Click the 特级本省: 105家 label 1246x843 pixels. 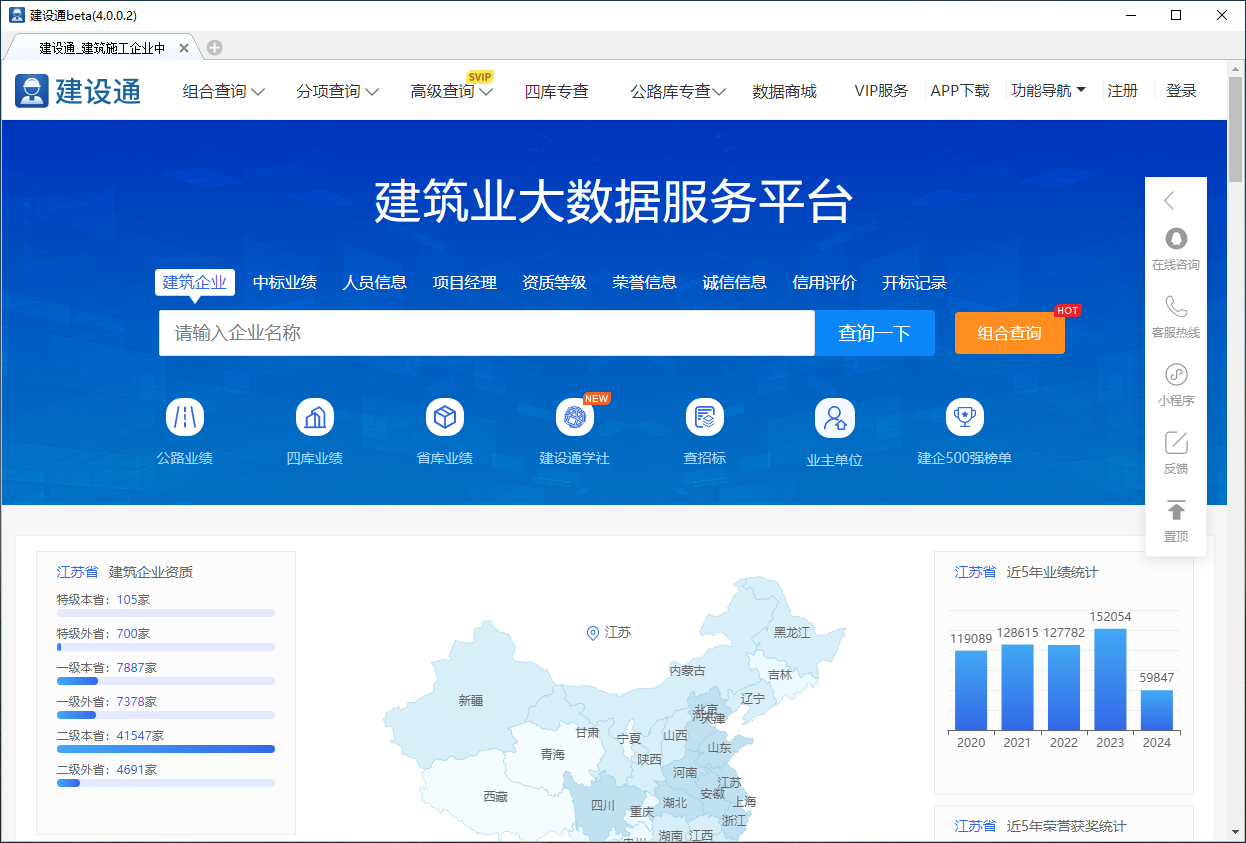tap(103, 600)
